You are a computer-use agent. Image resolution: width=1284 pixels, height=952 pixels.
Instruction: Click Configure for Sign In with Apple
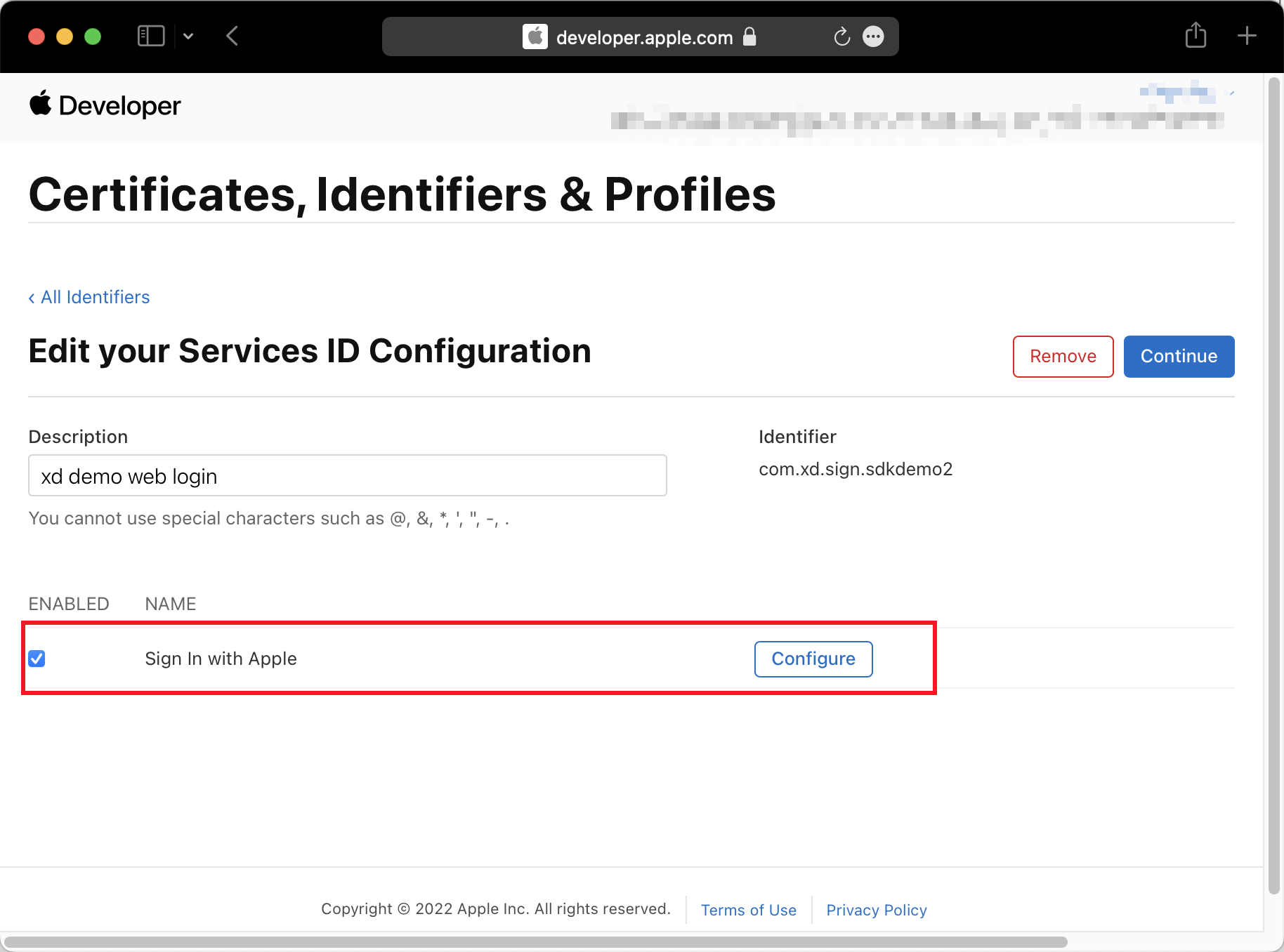[x=813, y=659]
